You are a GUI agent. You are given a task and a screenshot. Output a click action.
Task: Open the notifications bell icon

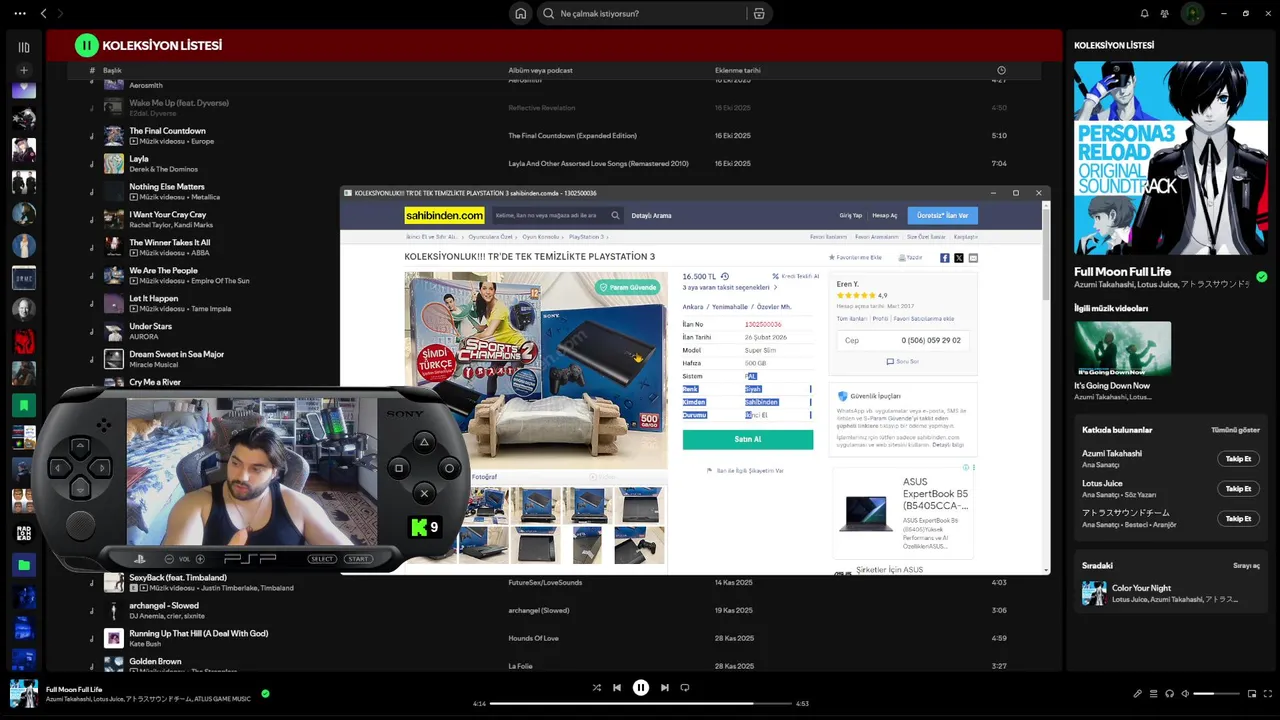pyautogui.click(x=1144, y=14)
